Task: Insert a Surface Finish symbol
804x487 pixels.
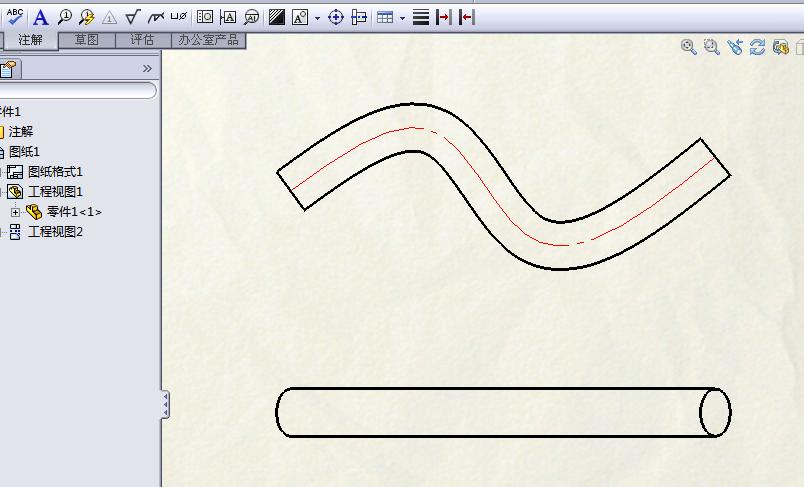Action: click(132, 17)
